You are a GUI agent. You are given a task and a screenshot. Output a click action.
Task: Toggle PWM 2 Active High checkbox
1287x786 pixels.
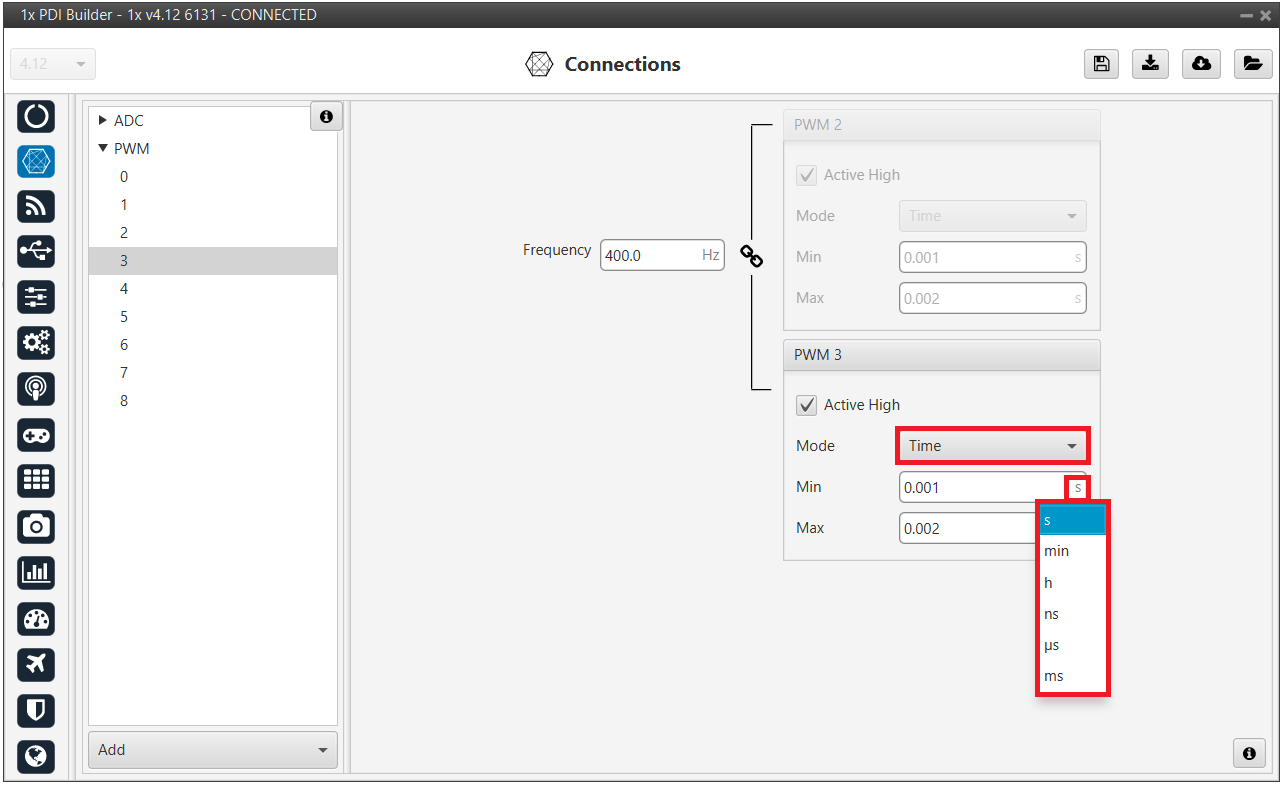(x=806, y=175)
